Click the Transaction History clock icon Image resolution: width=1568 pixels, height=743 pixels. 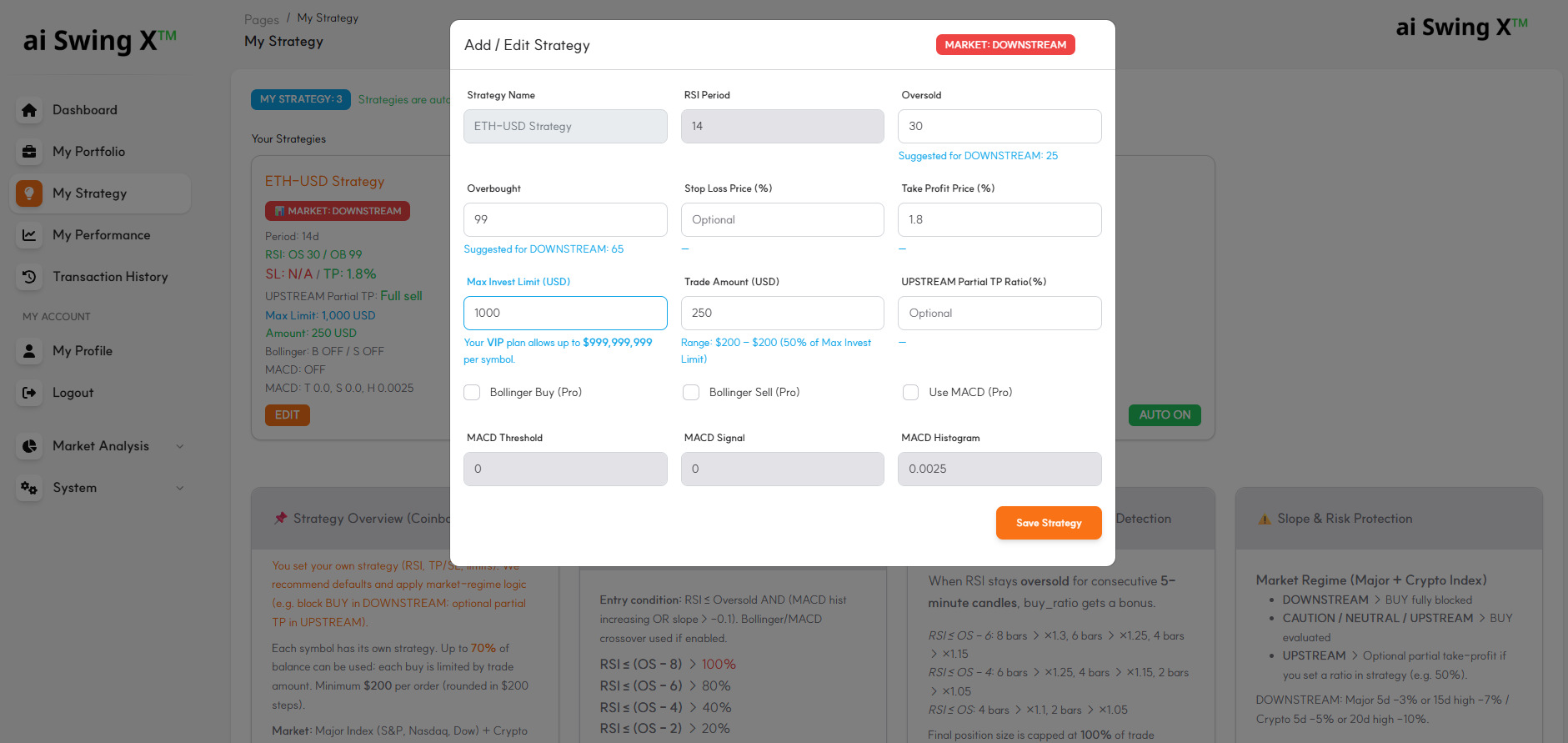(29, 277)
